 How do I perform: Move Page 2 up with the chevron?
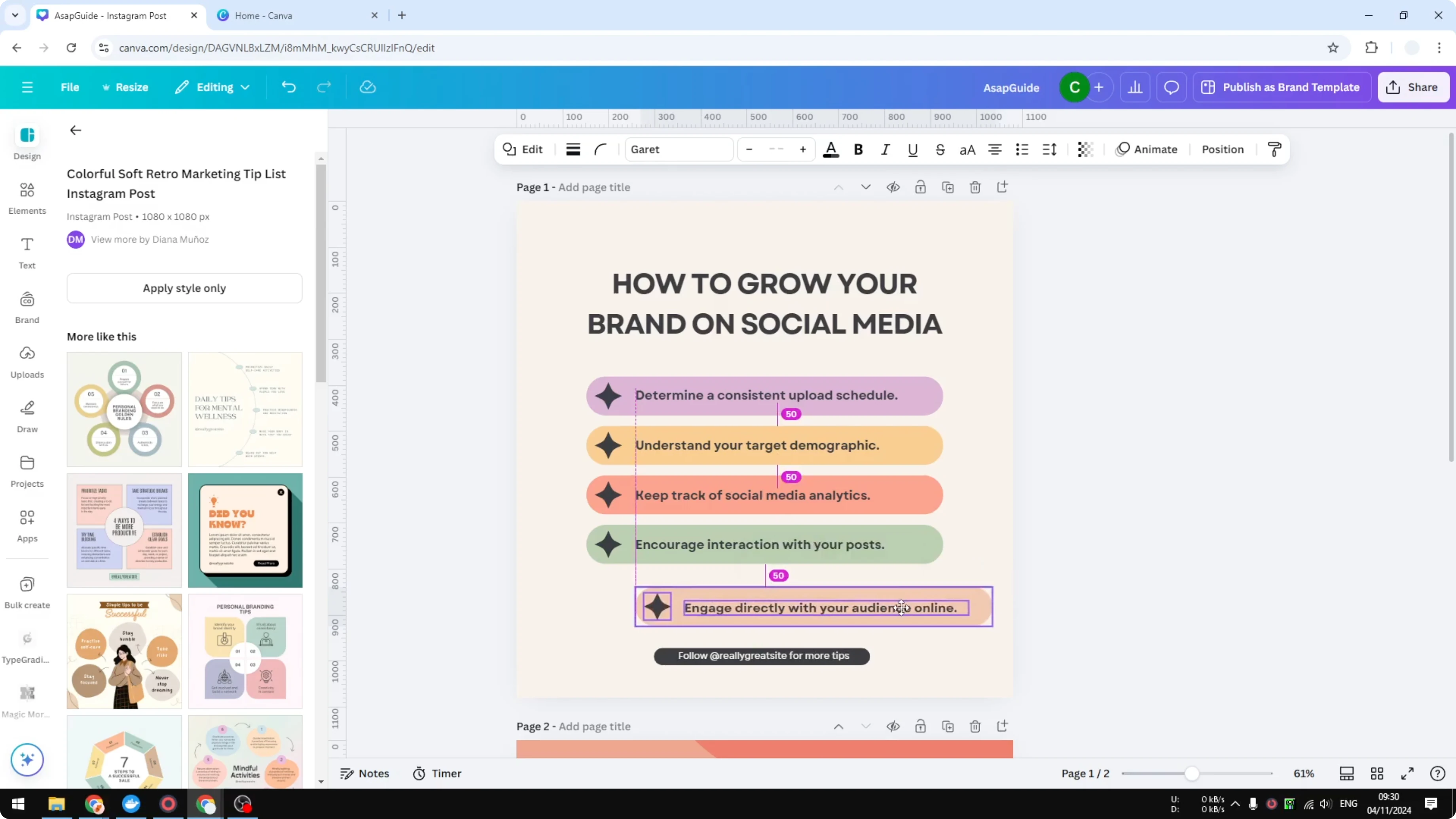coord(838,726)
